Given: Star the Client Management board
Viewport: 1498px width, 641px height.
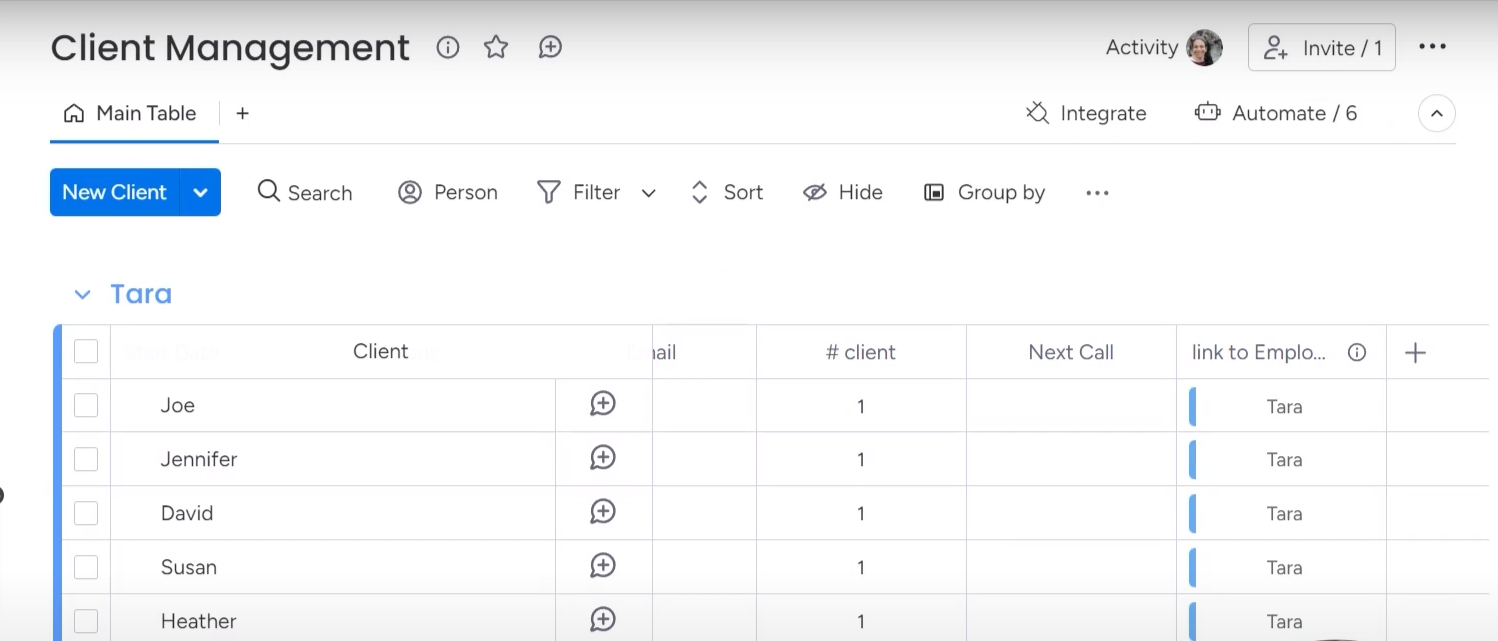Looking at the screenshot, I should tap(496, 47).
